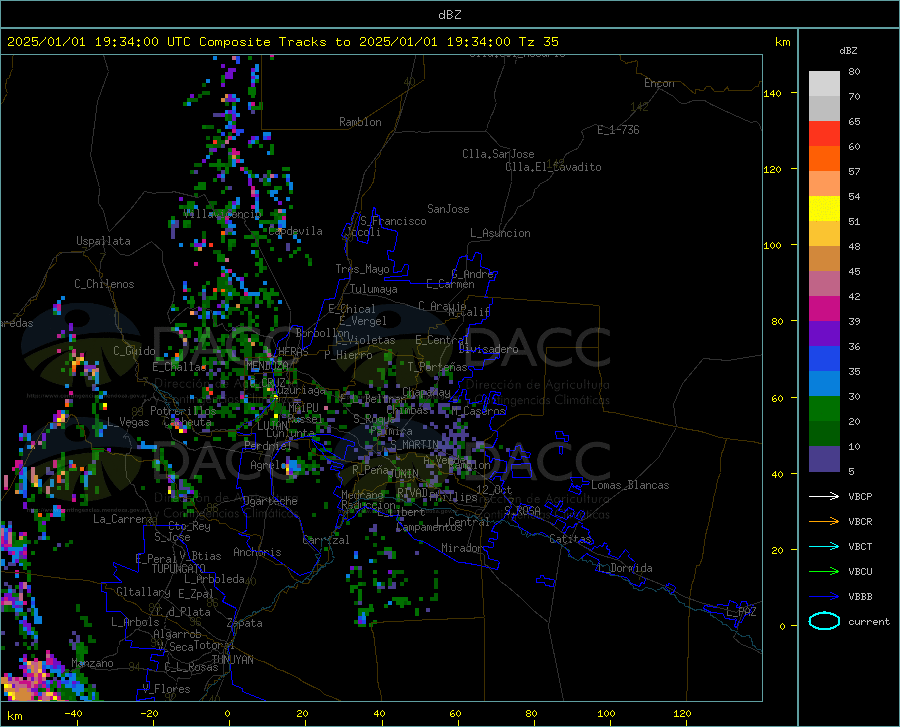The width and height of the screenshot is (900, 727).
Task: Click the La_Carrera label
Action: [x=123, y=519]
